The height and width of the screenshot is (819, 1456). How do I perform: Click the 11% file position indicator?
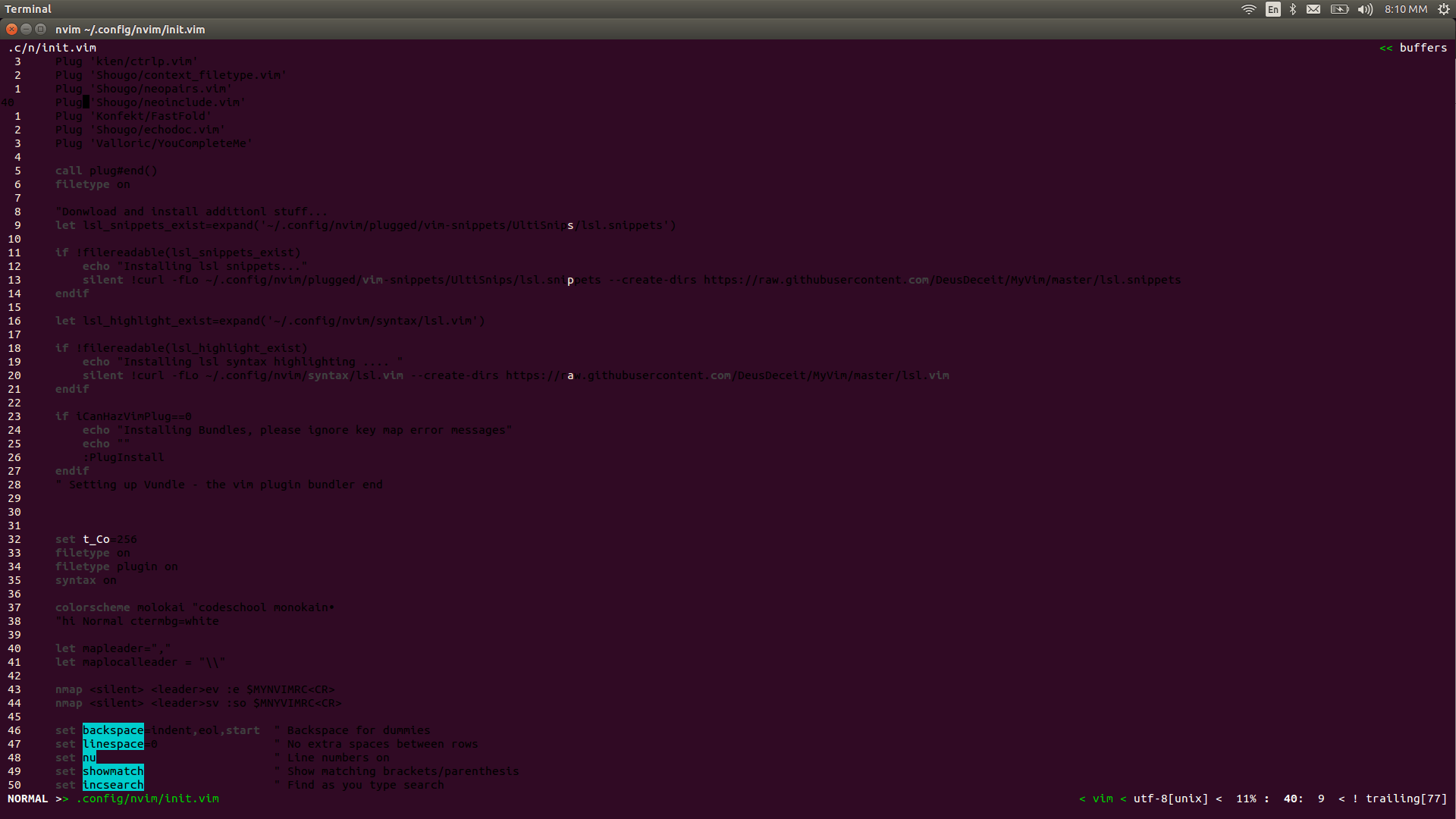point(1246,799)
